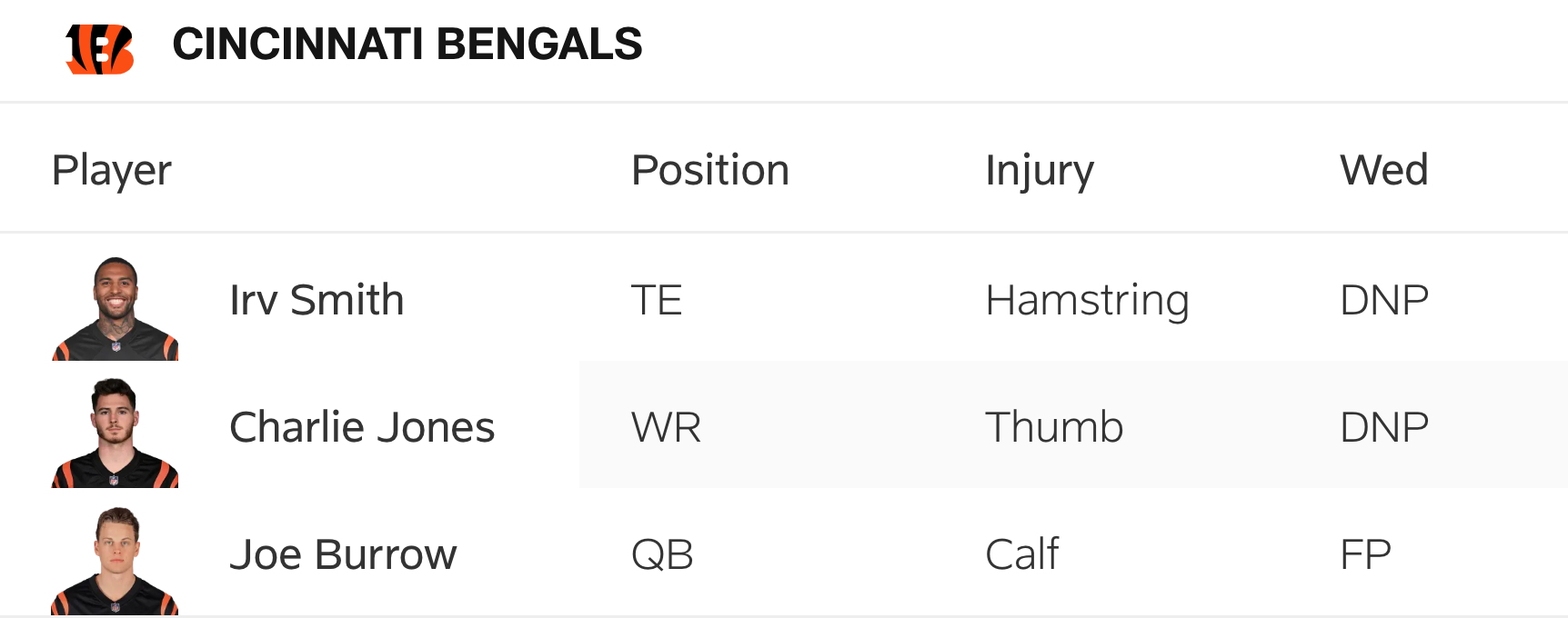Click the Position column header

pyautogui.click(x=709, y=170)
